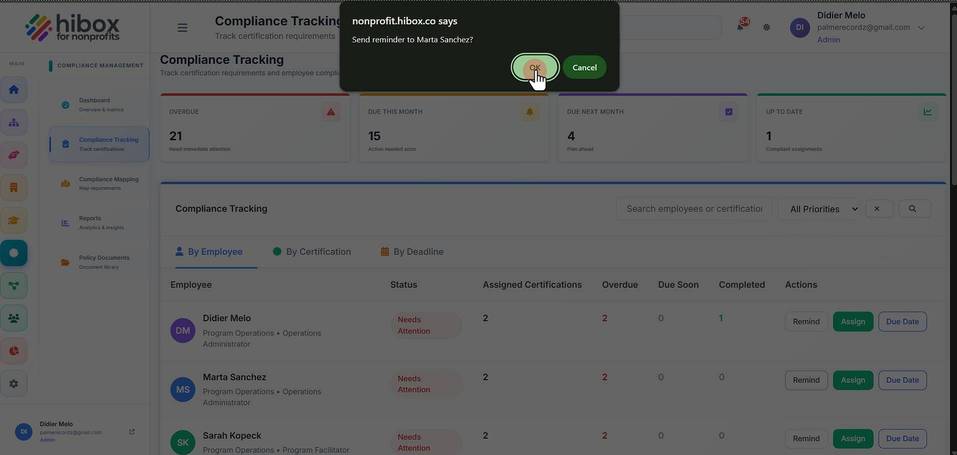Switch to the By Deadline tab

click(412, 252)
